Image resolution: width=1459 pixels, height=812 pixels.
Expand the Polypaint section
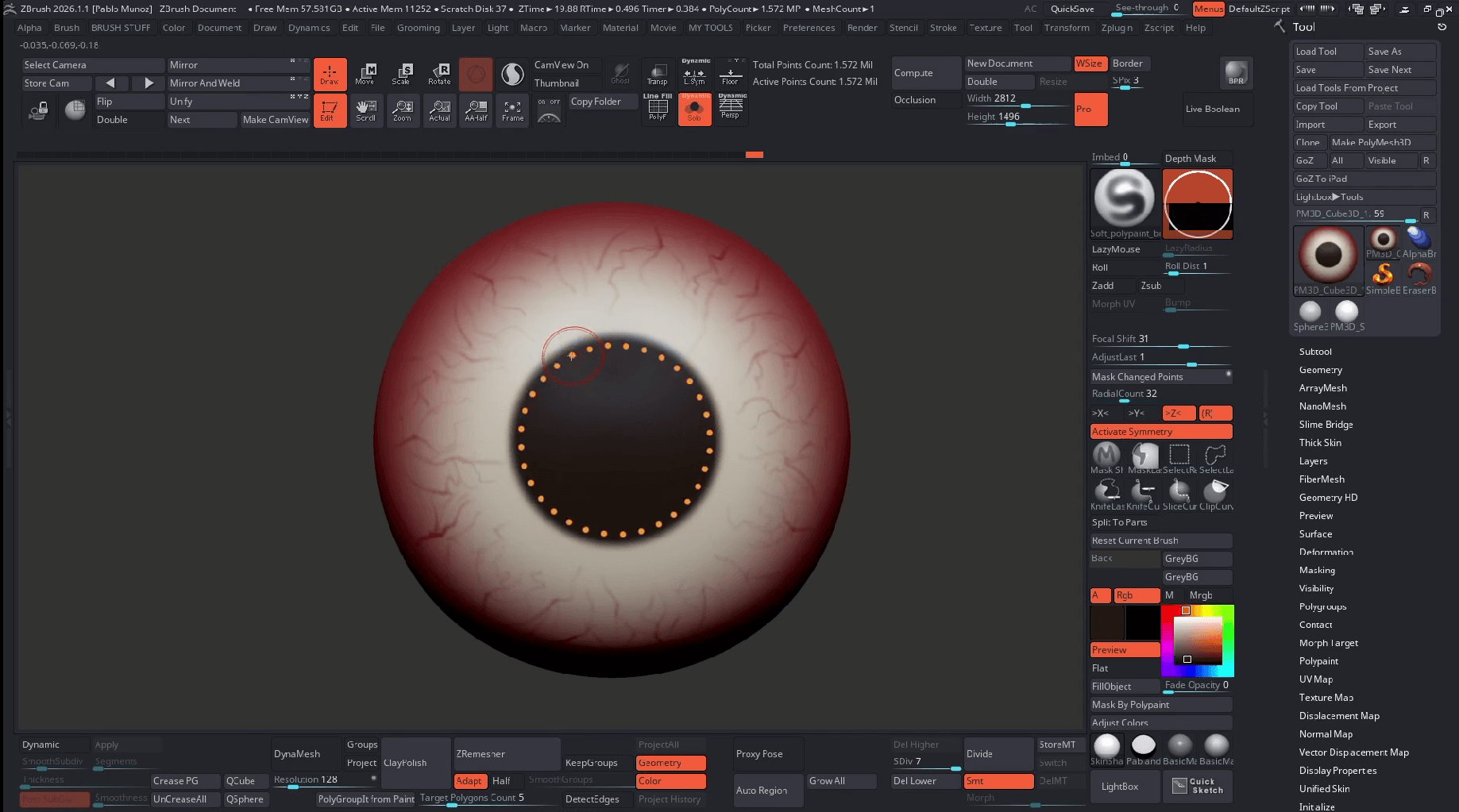tap(1318, 661)
